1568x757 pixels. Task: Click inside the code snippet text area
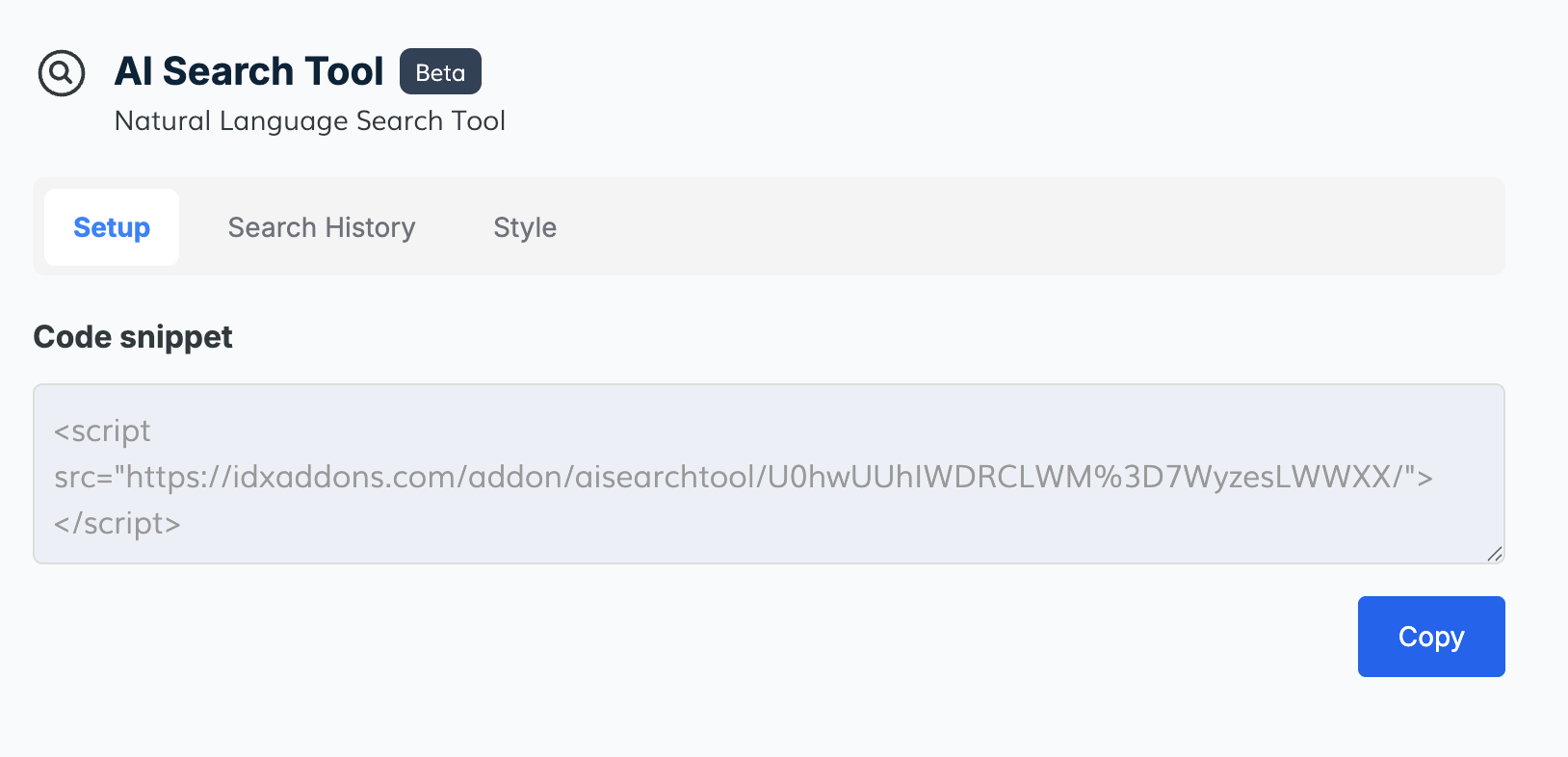point(769,474)
